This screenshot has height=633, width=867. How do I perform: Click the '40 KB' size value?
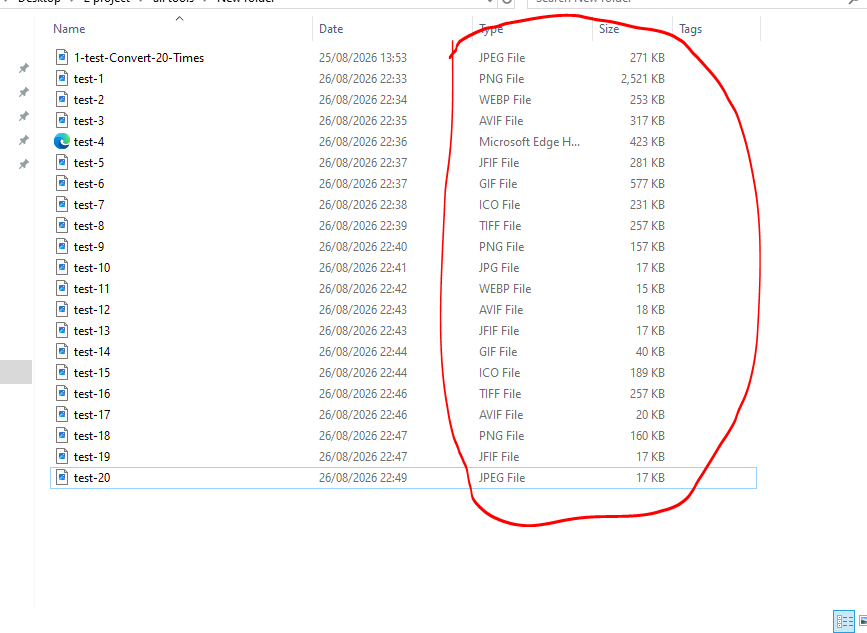tap(650, 352)
